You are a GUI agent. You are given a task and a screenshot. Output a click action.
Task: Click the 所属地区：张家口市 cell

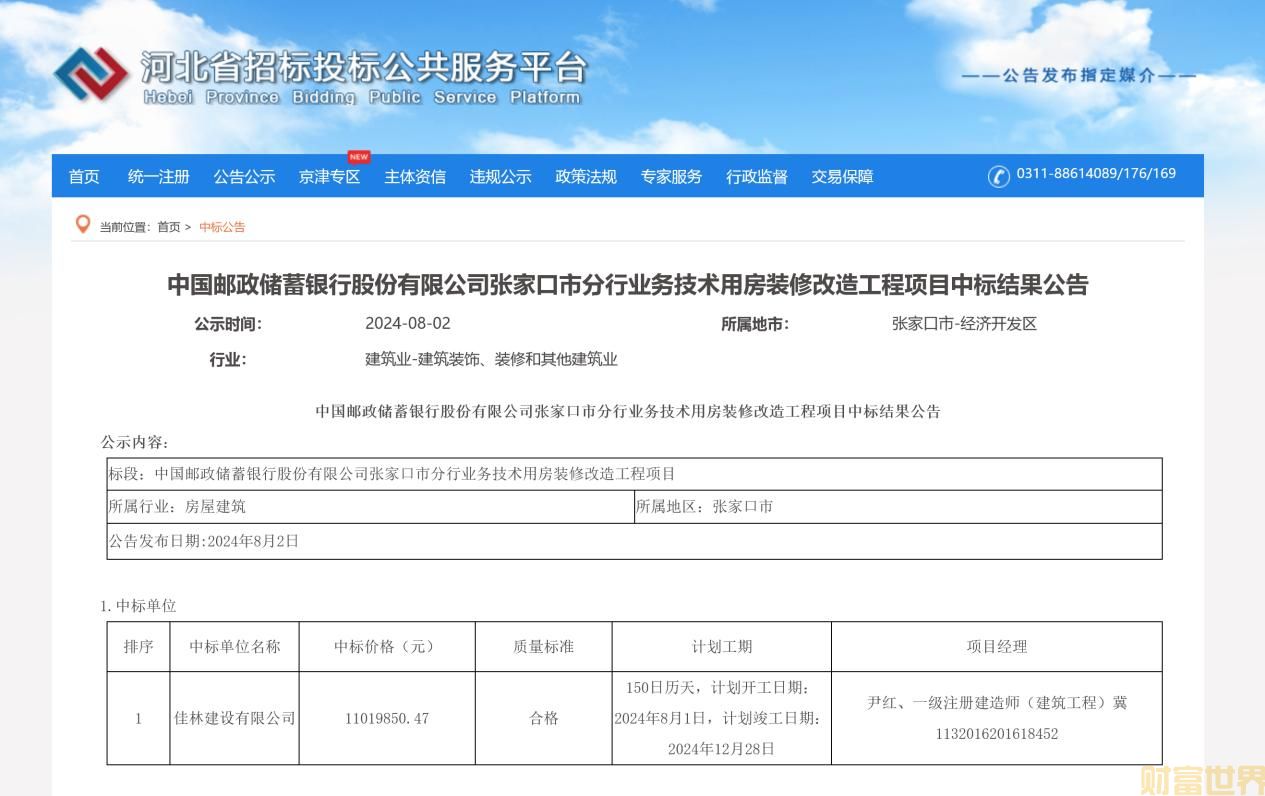pyautogui.click(x=898, y=507)
